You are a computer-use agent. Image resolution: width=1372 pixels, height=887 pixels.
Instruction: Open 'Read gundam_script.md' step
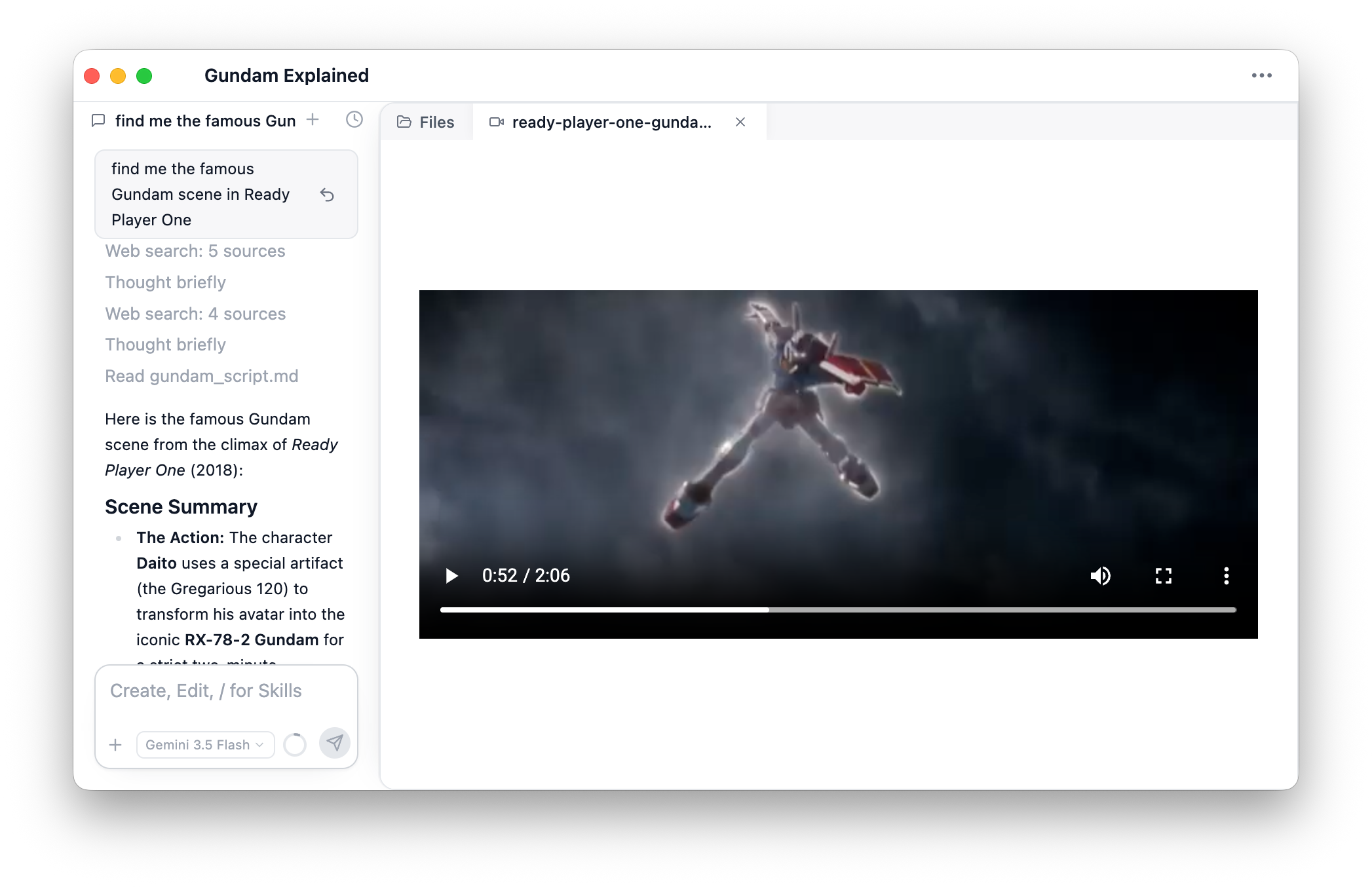click(x=202, y=376)
